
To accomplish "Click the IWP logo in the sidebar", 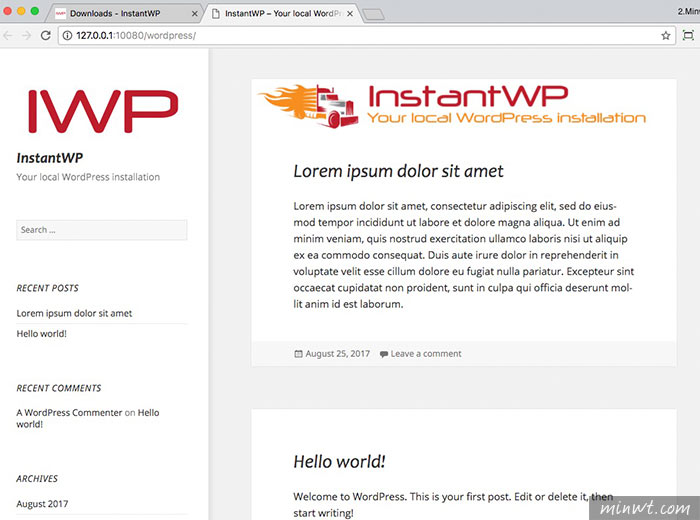I will click(x=103, y=111).
